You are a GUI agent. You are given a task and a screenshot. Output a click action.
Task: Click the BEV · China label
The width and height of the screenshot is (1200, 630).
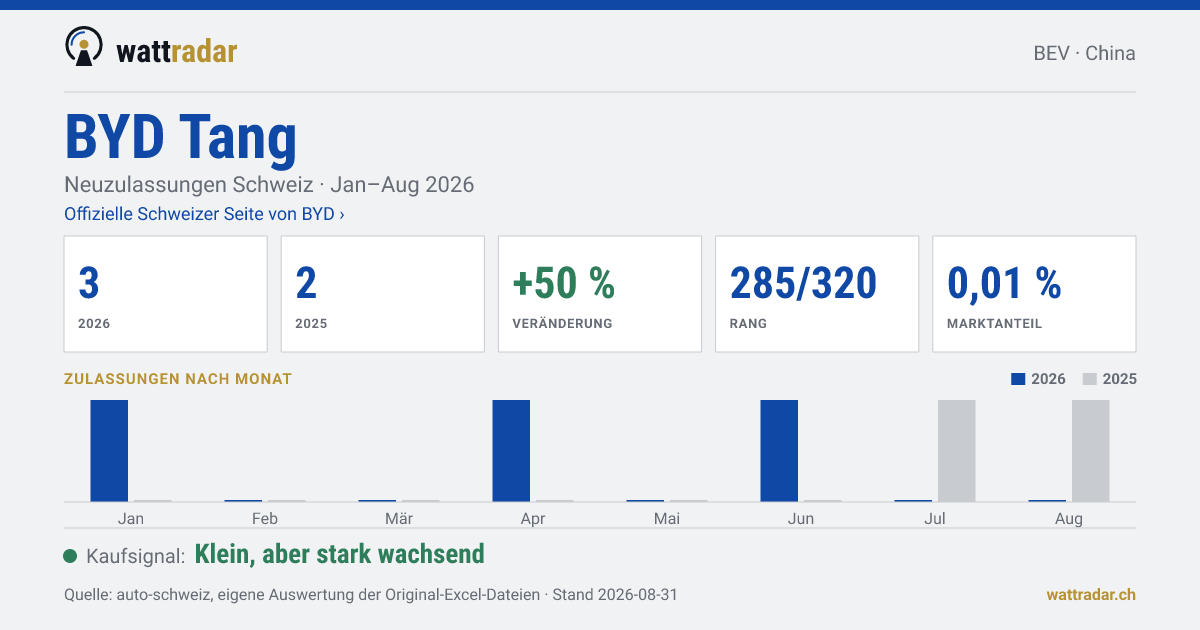pos(1084,53)
